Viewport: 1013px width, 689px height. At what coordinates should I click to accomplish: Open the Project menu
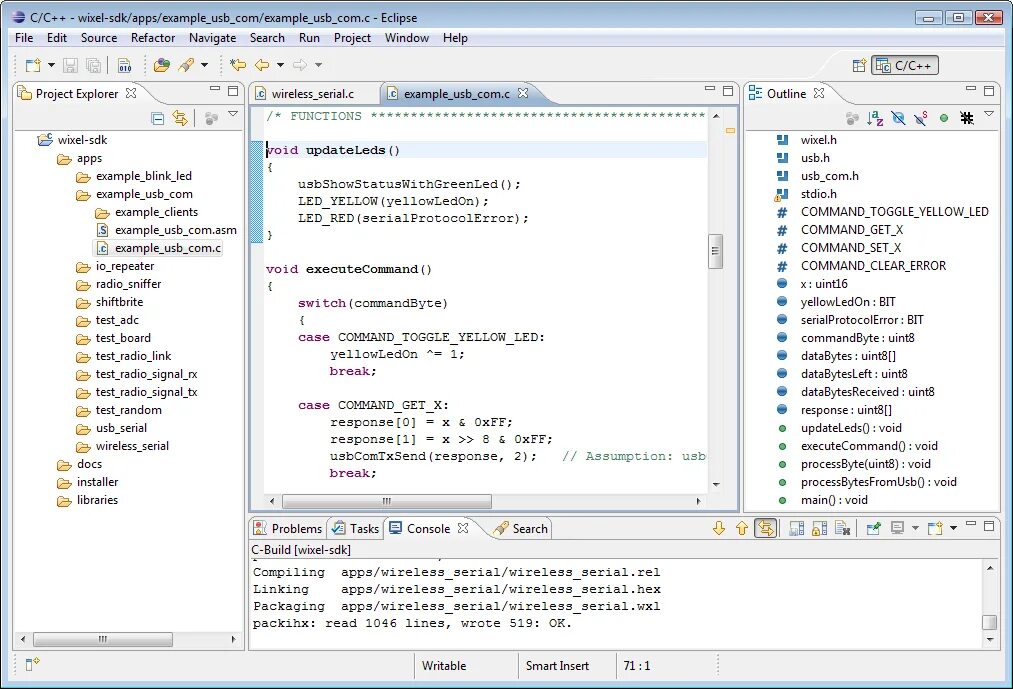(x=352, y=38)
